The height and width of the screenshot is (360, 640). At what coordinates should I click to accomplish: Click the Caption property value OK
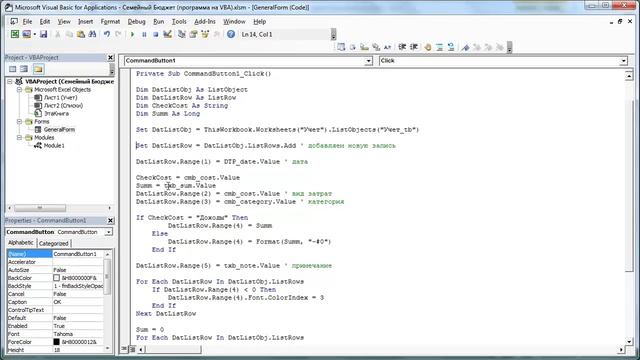click(78, 302)
